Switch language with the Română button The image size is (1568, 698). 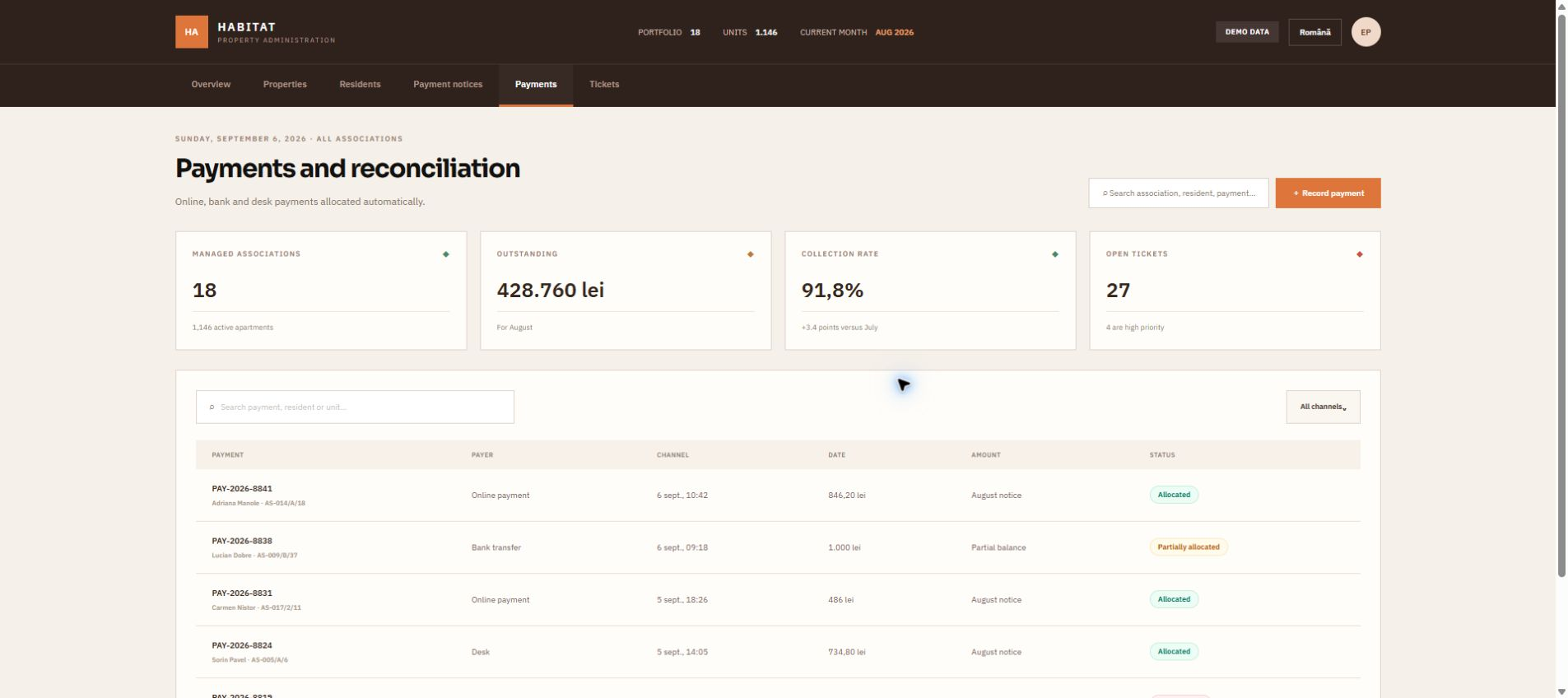(1314, 32)
